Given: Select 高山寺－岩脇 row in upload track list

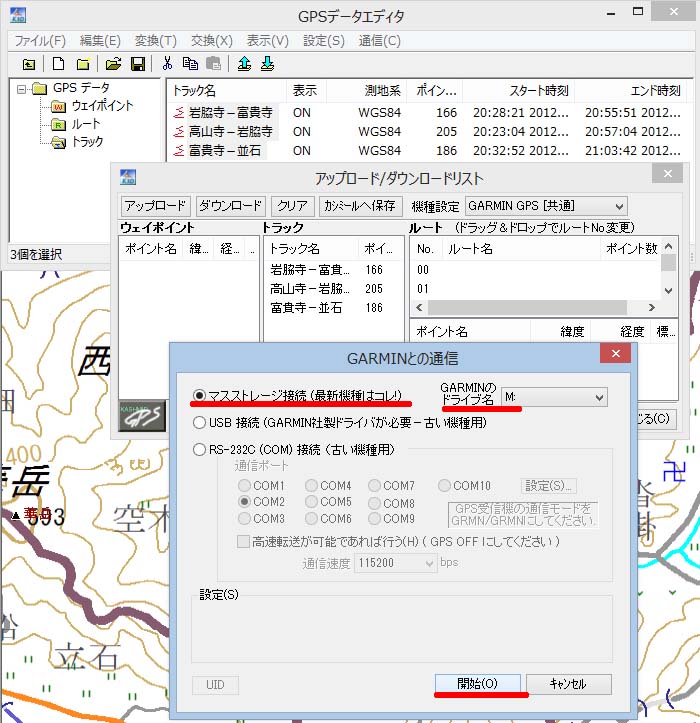Looking at the screenshot, I should coord(333,289).
